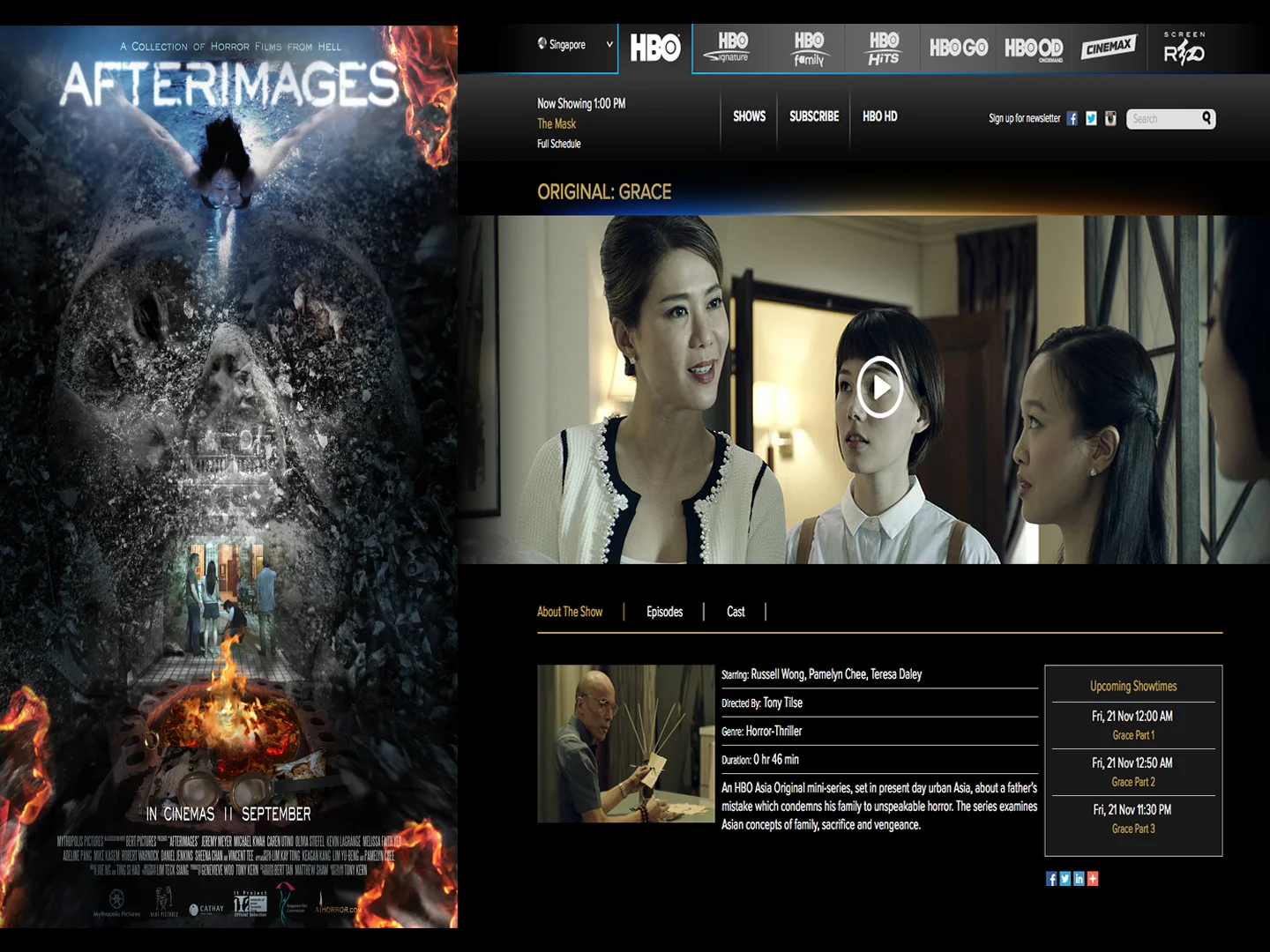Open The Mask now-showing link
Screen dimensions: 1270x952
[557, 124]
